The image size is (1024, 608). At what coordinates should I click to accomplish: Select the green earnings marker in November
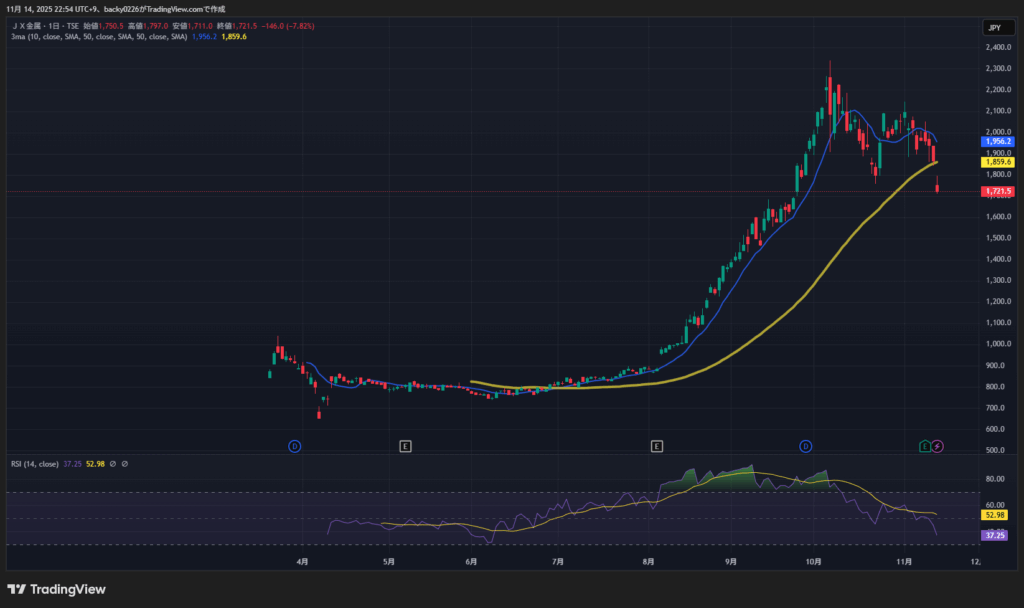[x=925, y=445]
